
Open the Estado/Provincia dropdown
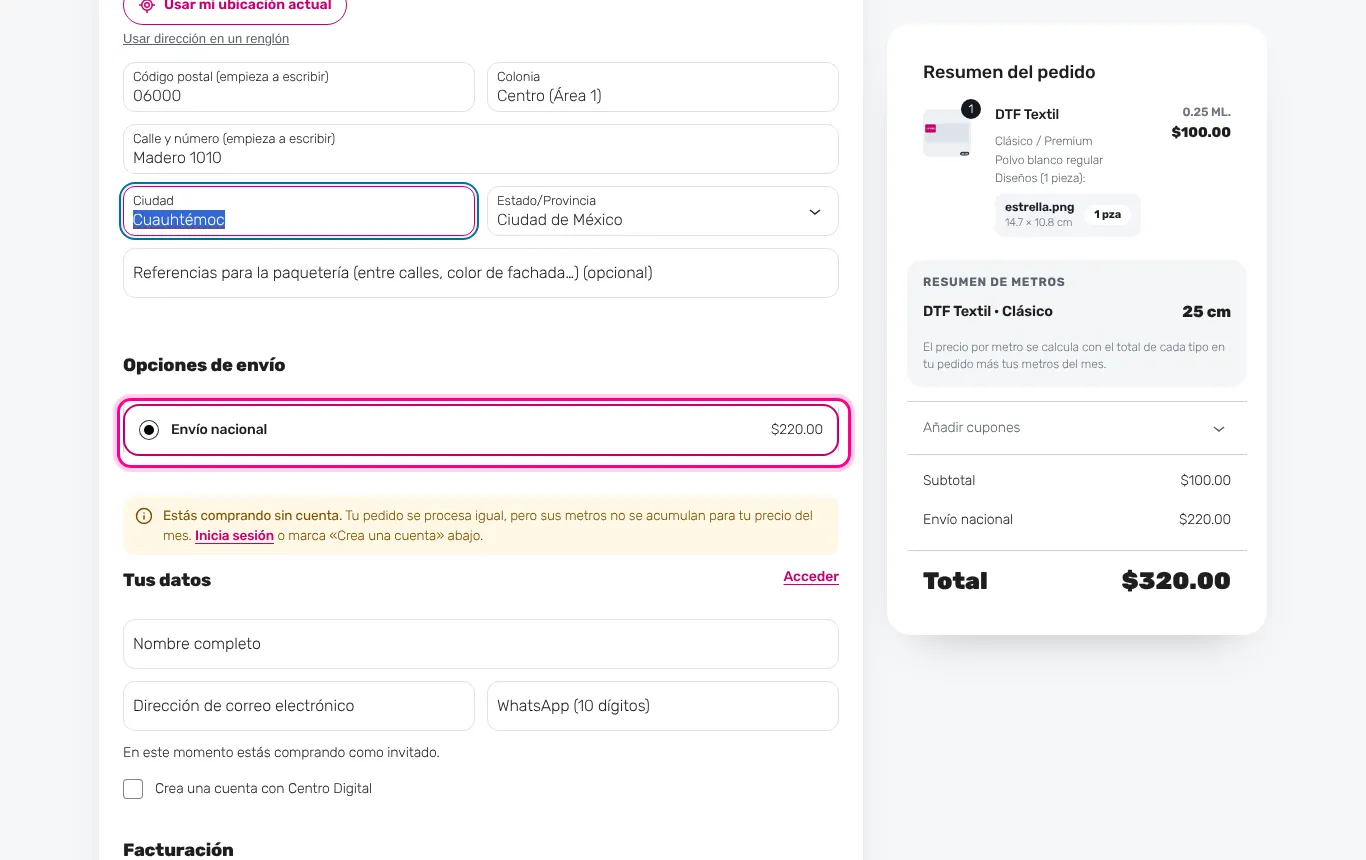tap(663, 211)
